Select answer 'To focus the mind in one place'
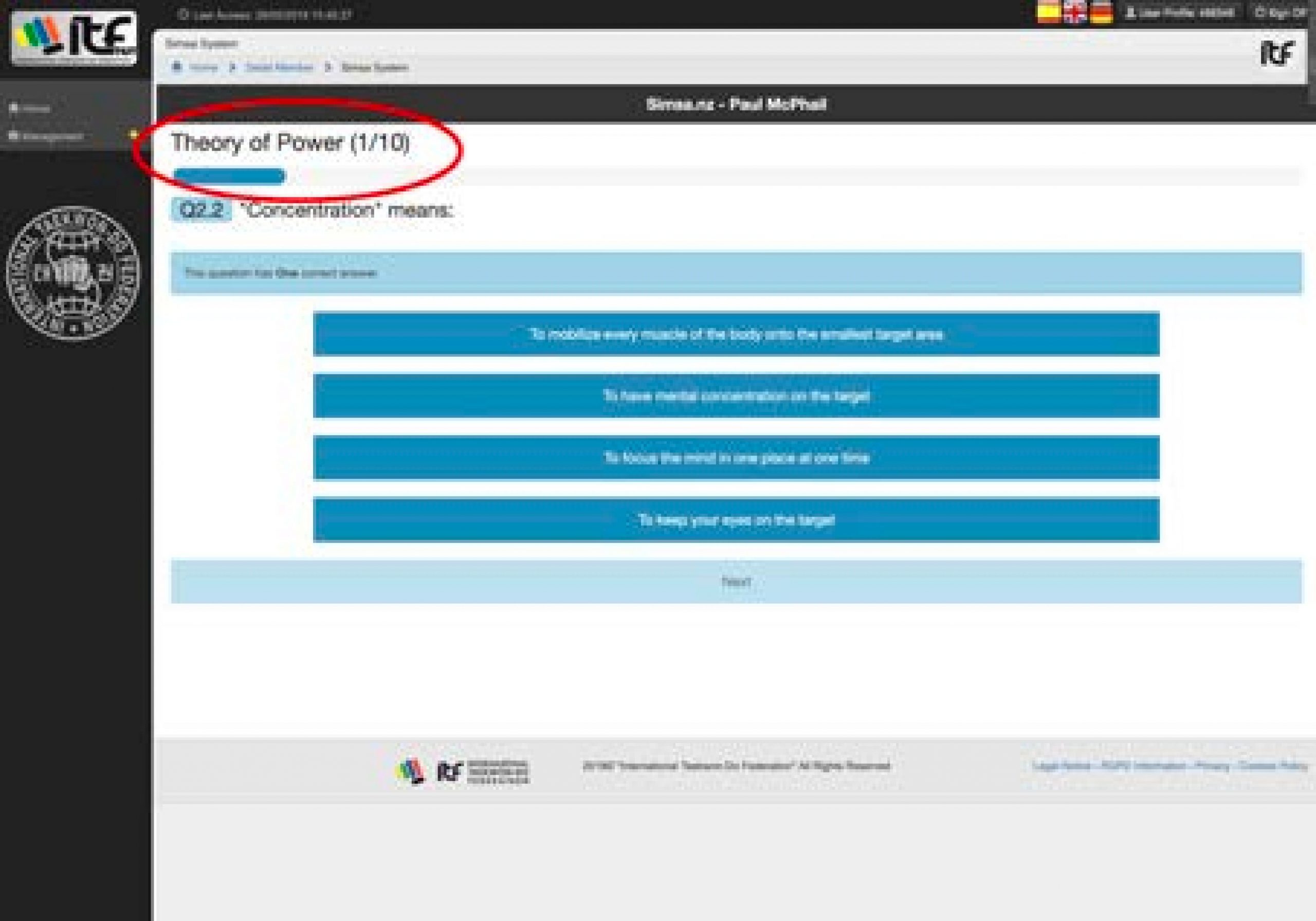Viewport: 1316px width, 921px height. click(736, 458)
